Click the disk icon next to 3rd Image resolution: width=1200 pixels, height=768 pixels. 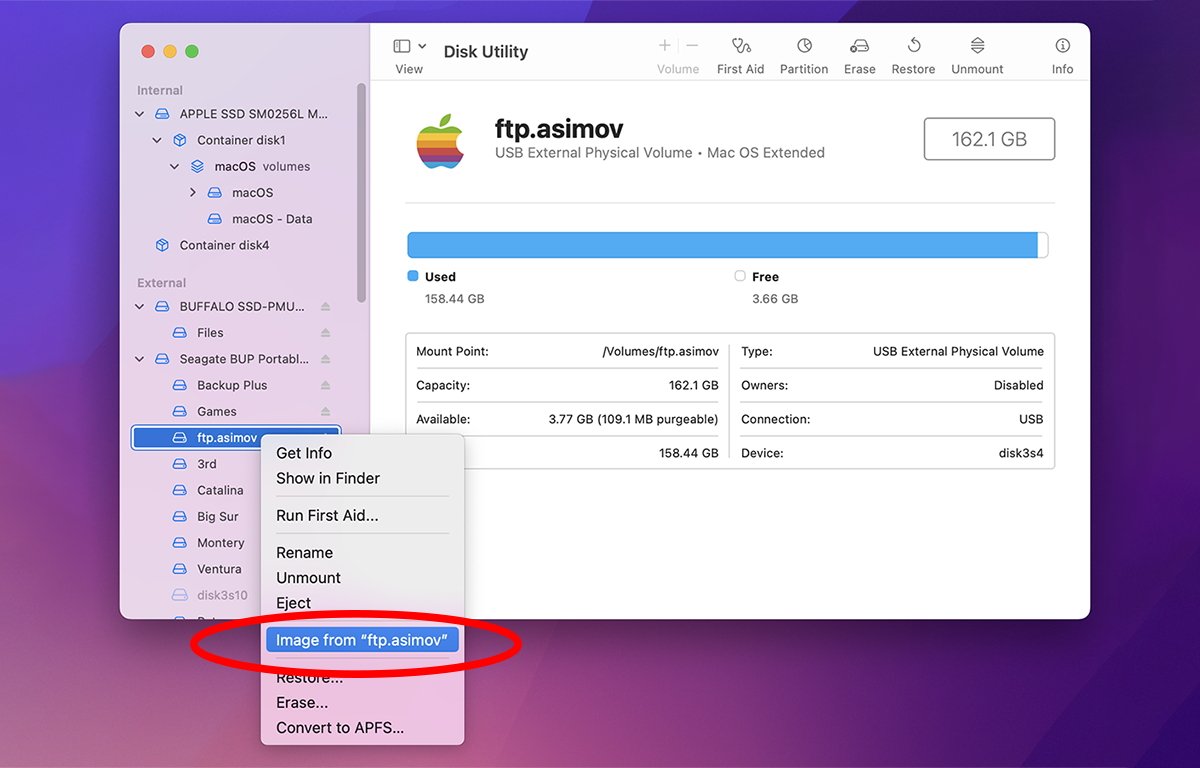click(x=180, y=464)
